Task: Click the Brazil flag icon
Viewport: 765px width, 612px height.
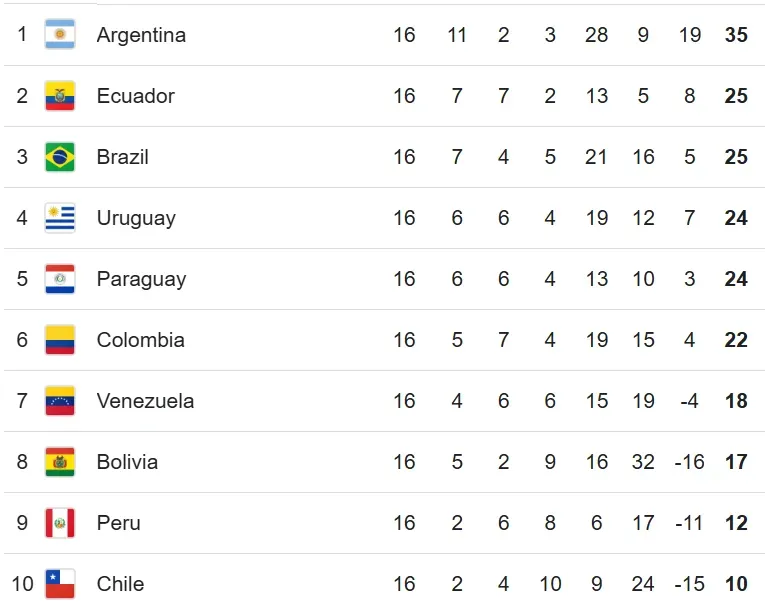Action: click(x=60, y=157)
